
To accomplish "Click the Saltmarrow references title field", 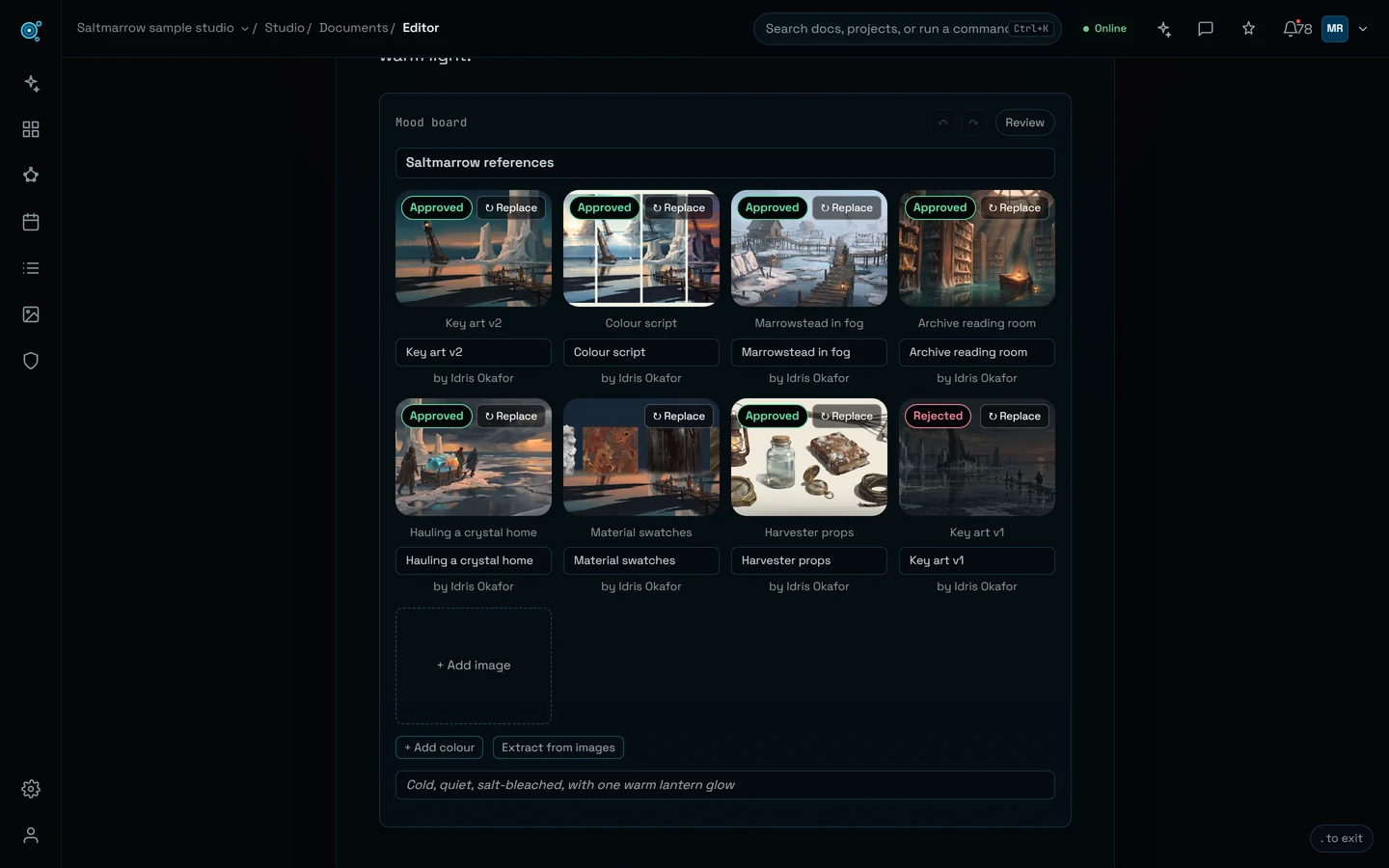I will [x=725, y=163].
